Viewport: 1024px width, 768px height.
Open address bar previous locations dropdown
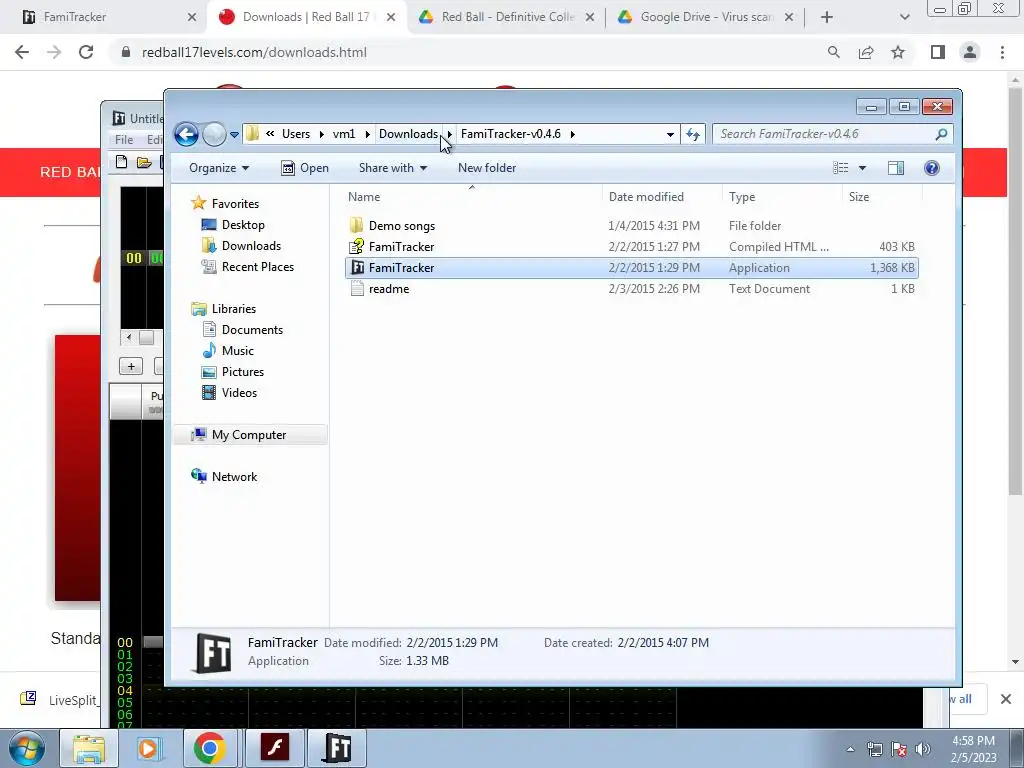670,135
